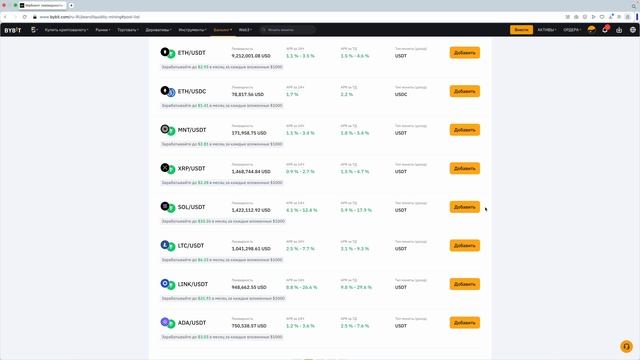Image resolution: width=640 pixels, height=360 pixels.
Task: Click the earnings hint under XRP/USDT
Action: point(222,183)
